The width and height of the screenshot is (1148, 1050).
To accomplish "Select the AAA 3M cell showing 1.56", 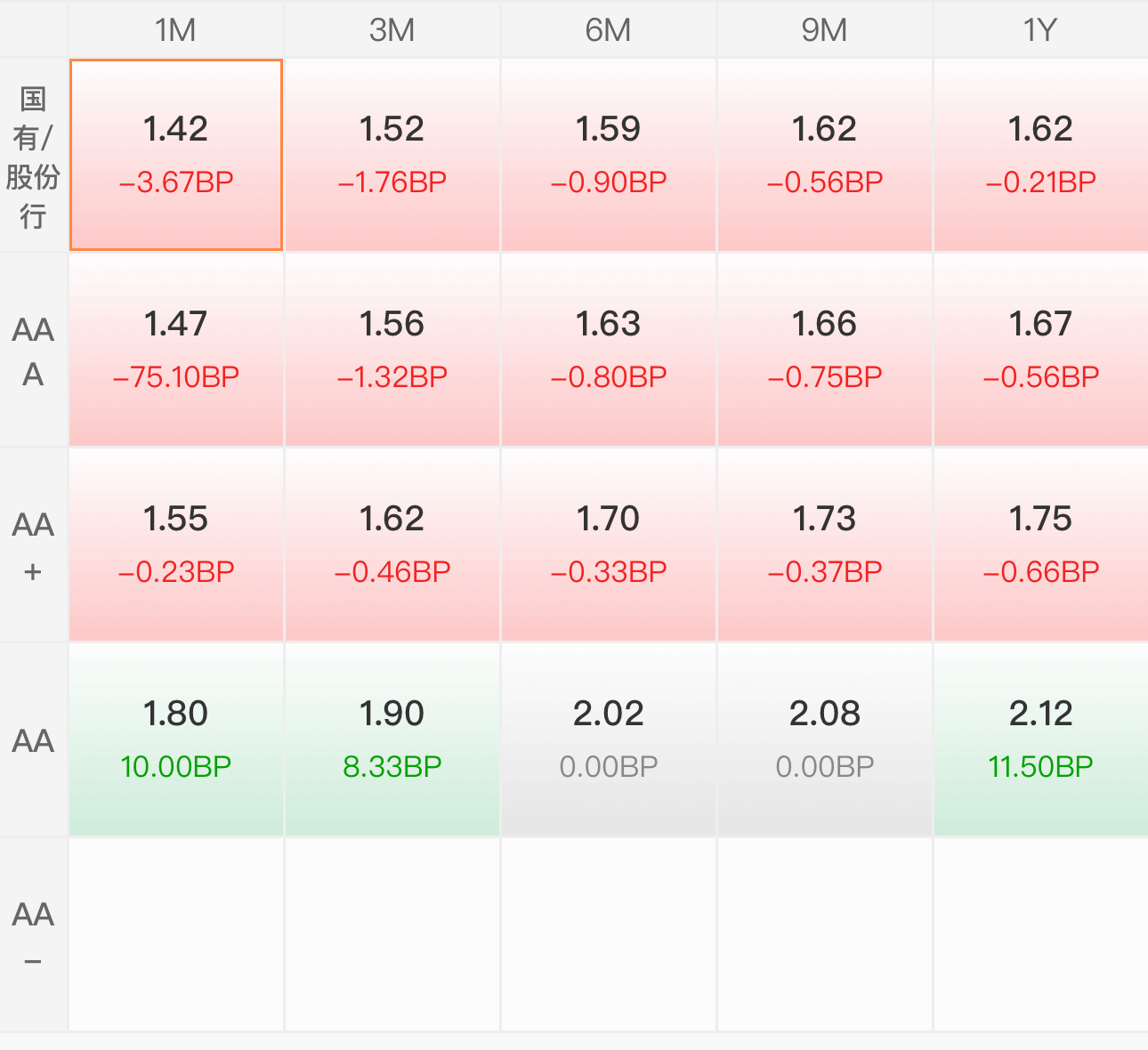I will (392, 350).
